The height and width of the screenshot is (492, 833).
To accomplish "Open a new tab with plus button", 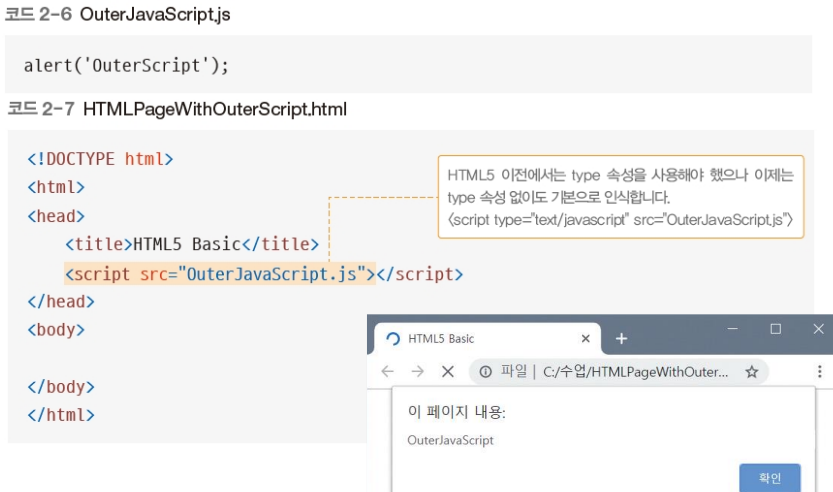I will point(621,338).
